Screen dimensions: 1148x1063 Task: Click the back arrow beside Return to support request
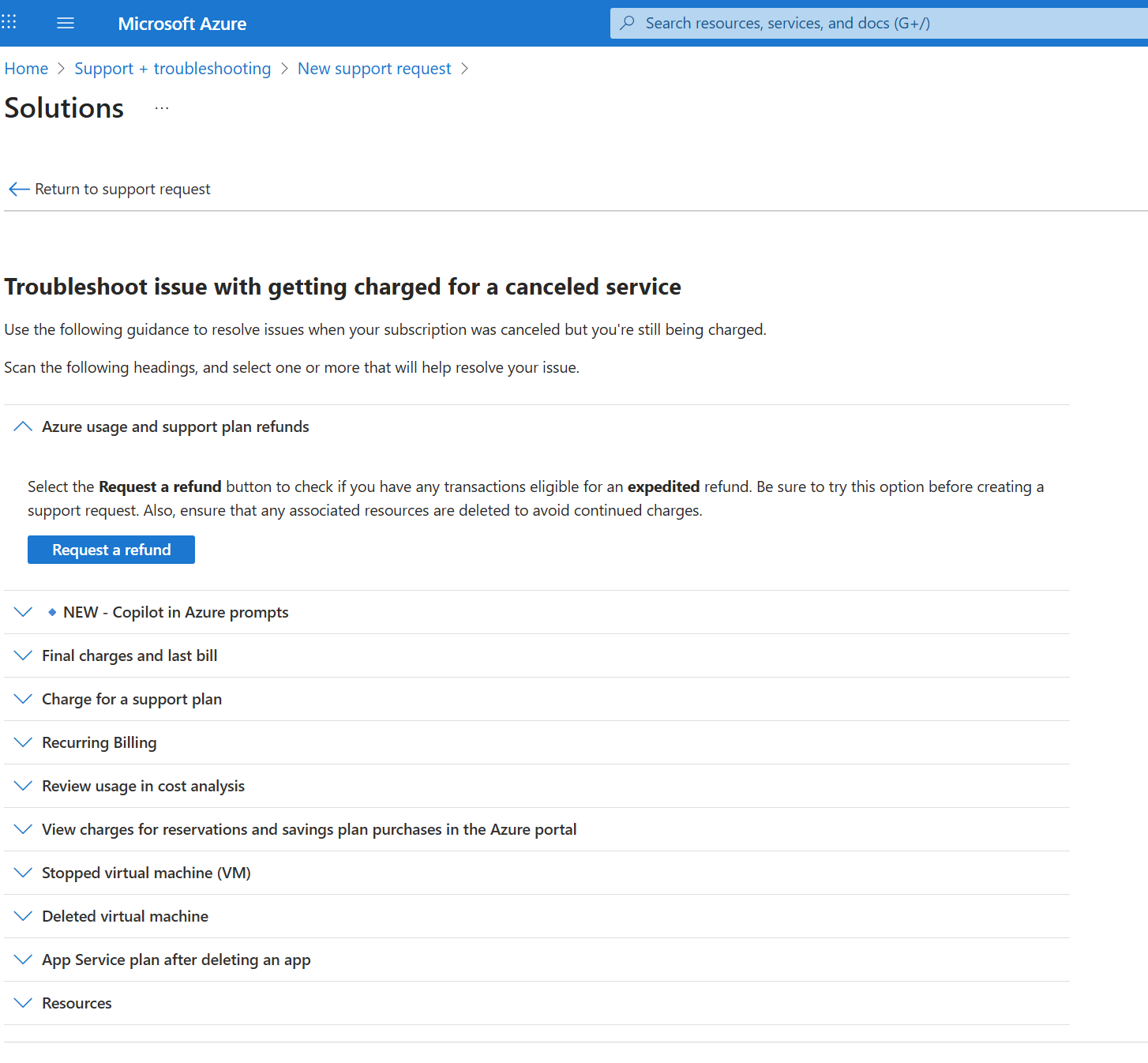click(x=19, y=189)
